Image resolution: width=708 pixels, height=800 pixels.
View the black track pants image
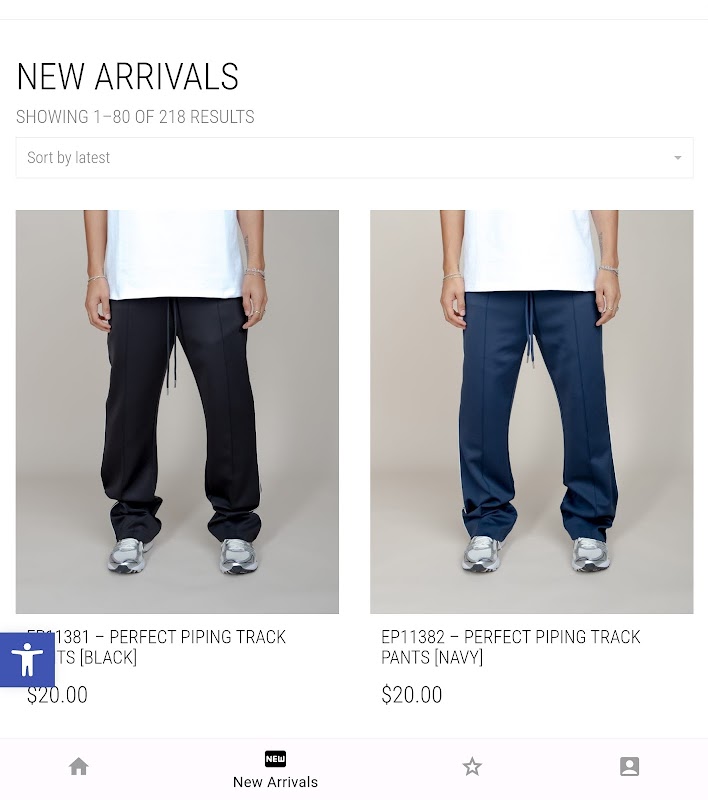[x=177, y=412]
